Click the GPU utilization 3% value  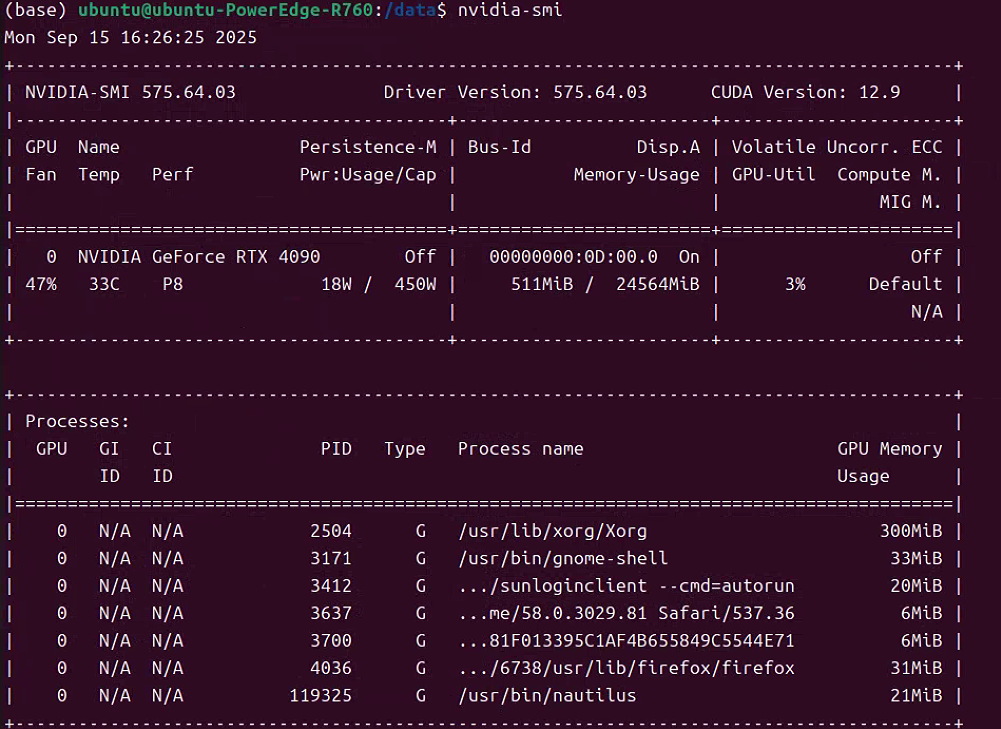pos(795,285)
